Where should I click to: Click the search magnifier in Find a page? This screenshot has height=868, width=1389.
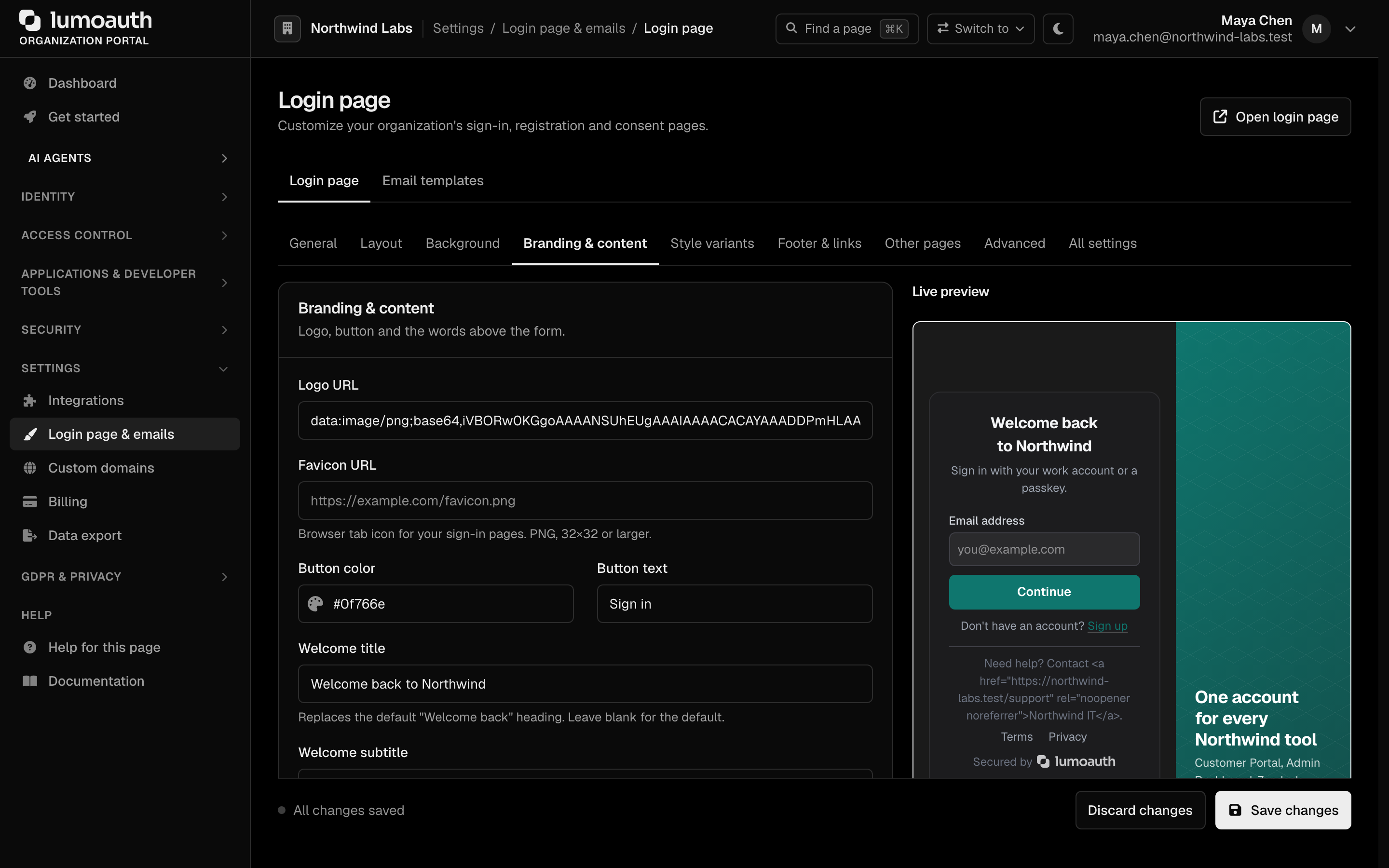pos(791,28)
